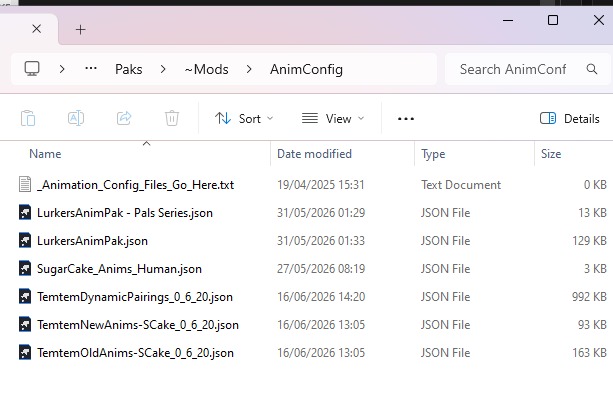
Task: Select LurkersAnimPak.json file
Action: coord(92,241)
